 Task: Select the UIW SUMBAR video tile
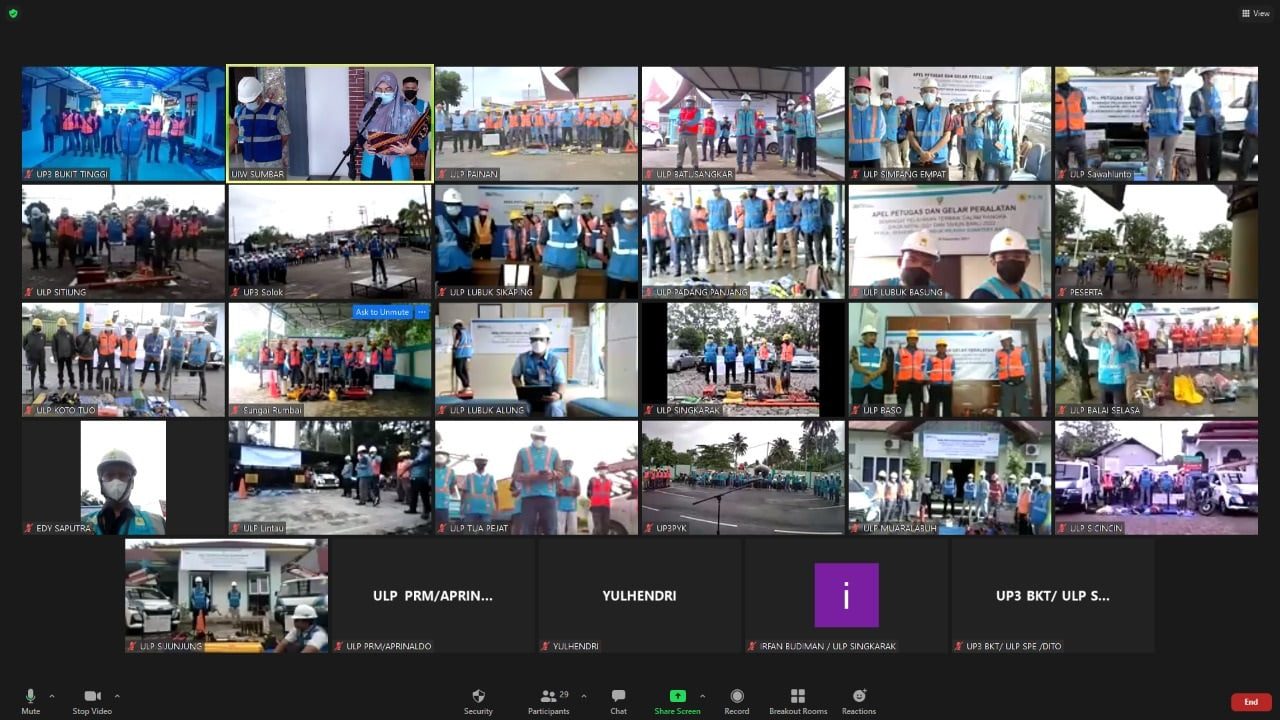[x=330, y=123]
